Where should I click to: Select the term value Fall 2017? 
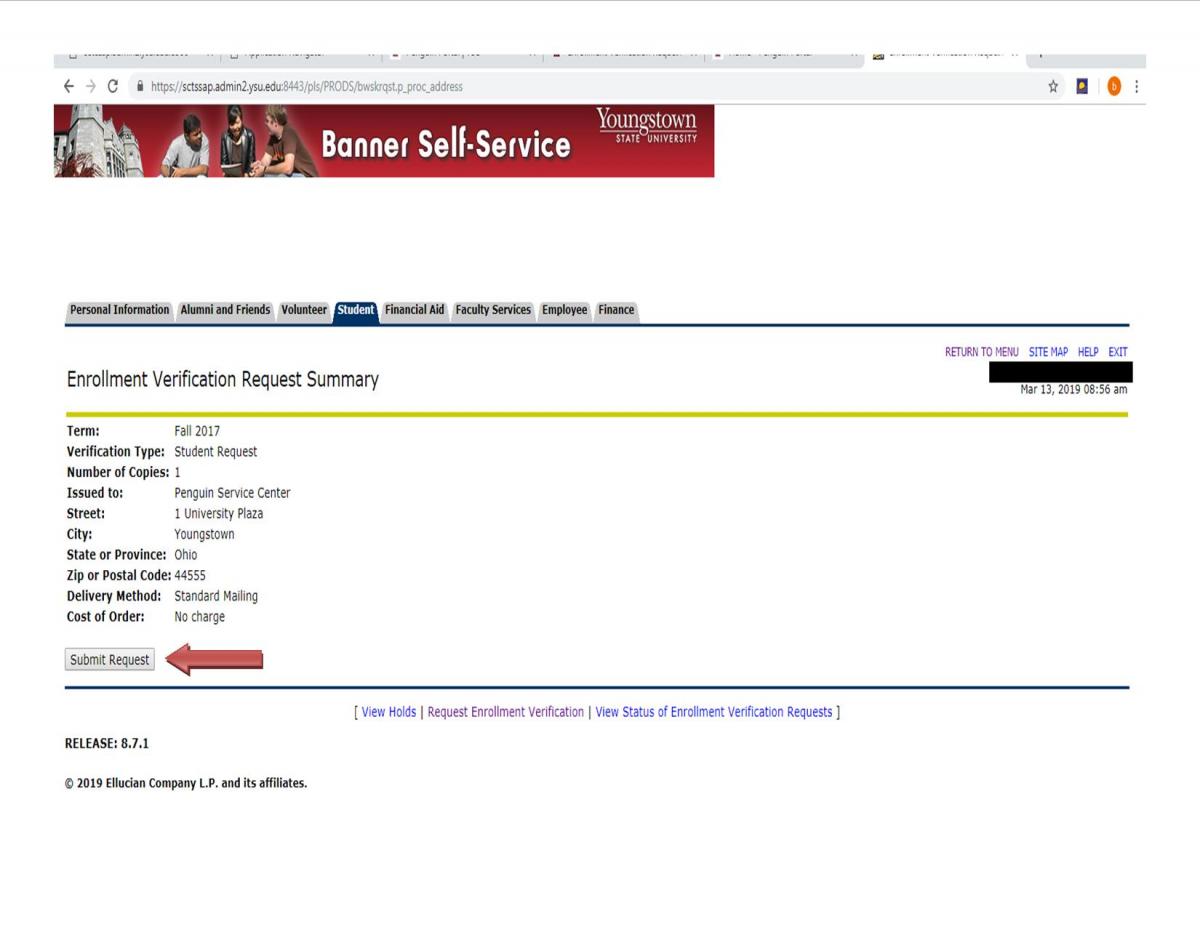(197, 431)
